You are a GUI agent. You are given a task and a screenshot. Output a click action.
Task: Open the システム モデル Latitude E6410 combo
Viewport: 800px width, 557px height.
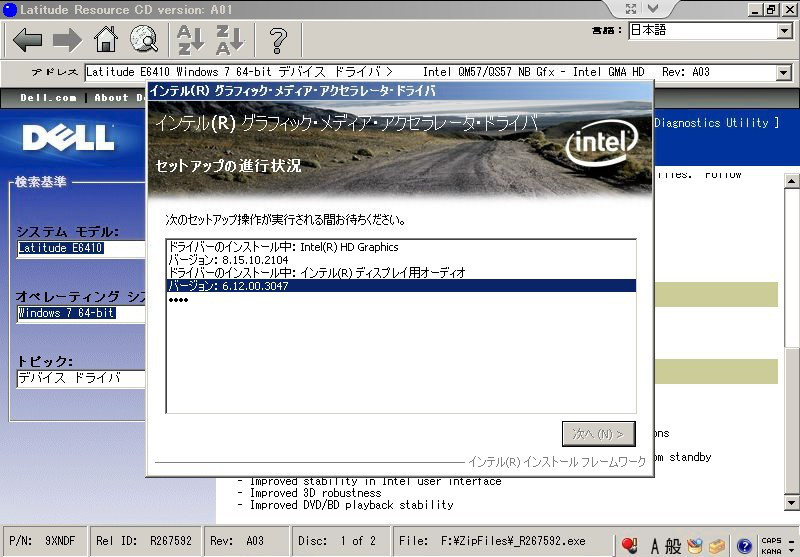(x=82, y=248)
